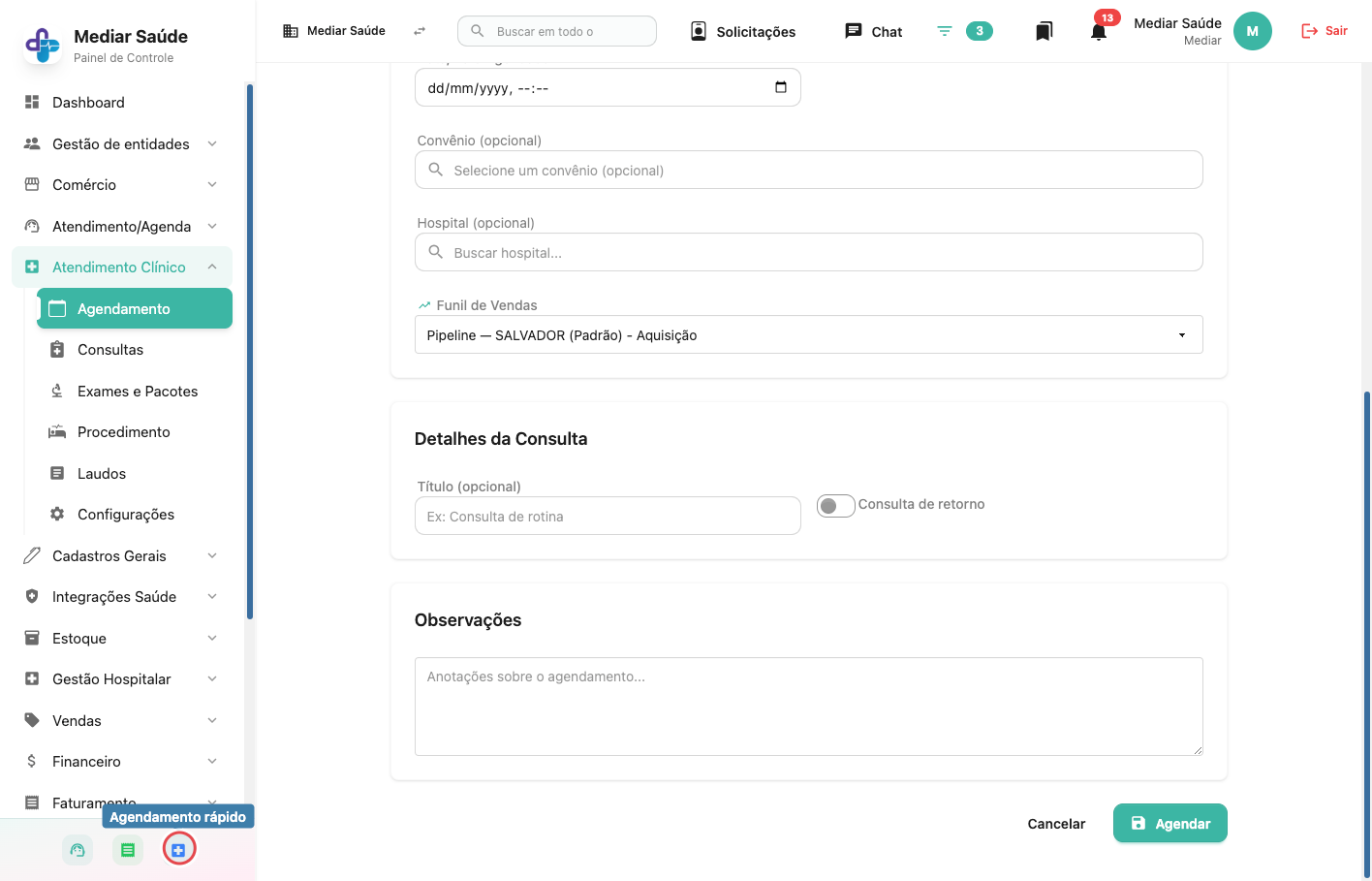Open the calendar picker icon in date field
Viewport: 1372px width, 881px height.
pyautogui.click(x=781, y=87)
